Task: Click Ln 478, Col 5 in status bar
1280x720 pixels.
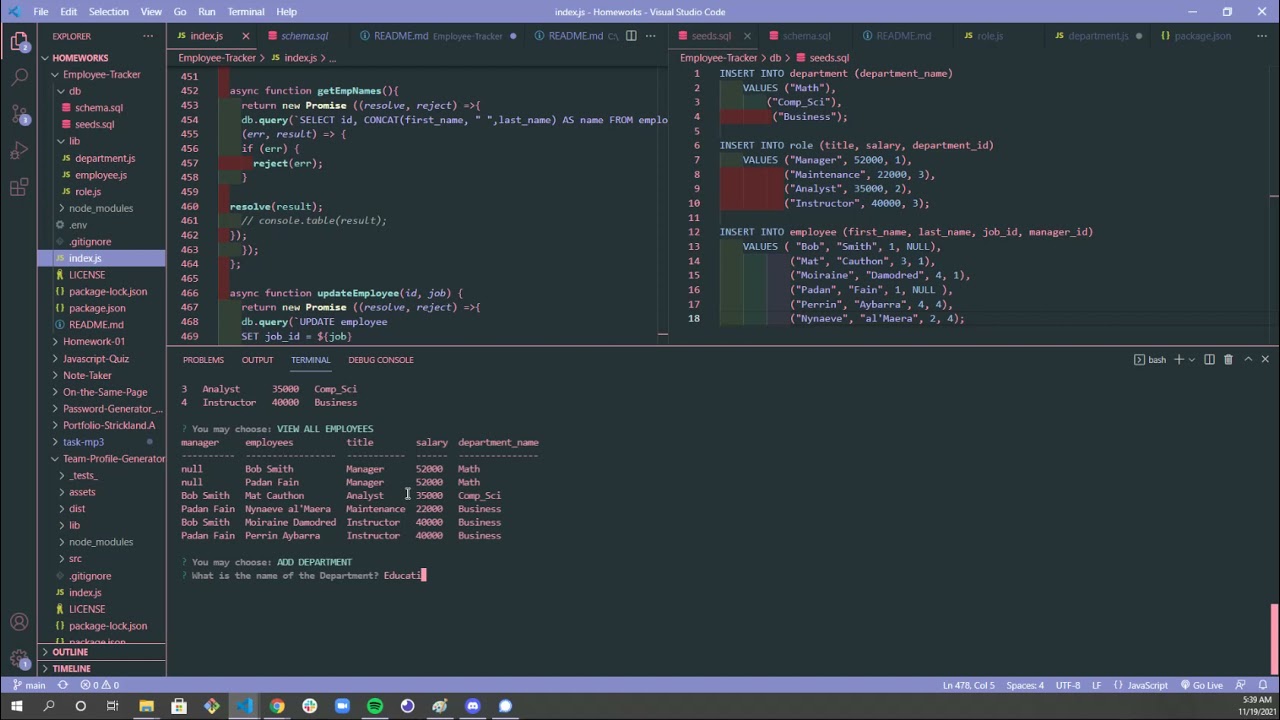Action: click(968, 685)
